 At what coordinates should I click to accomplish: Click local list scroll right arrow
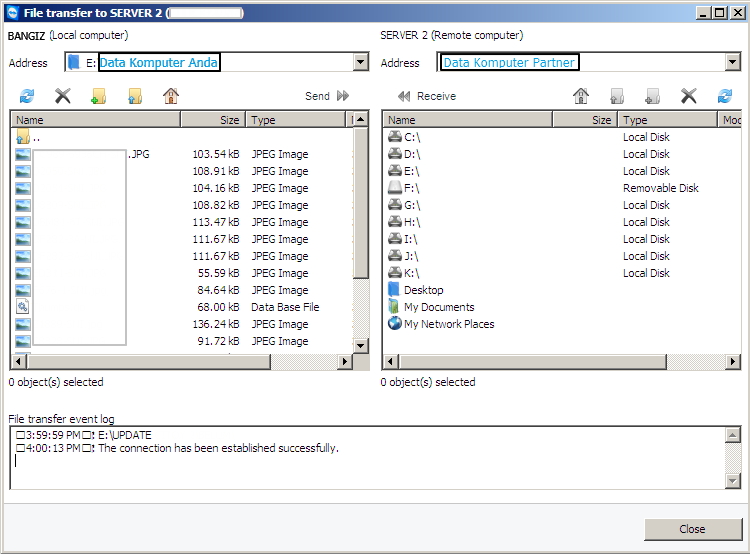click(344, 362)
